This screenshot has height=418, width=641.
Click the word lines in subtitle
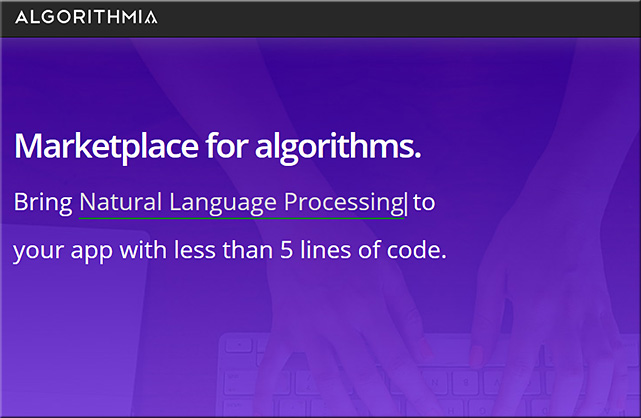pos(325,250)
